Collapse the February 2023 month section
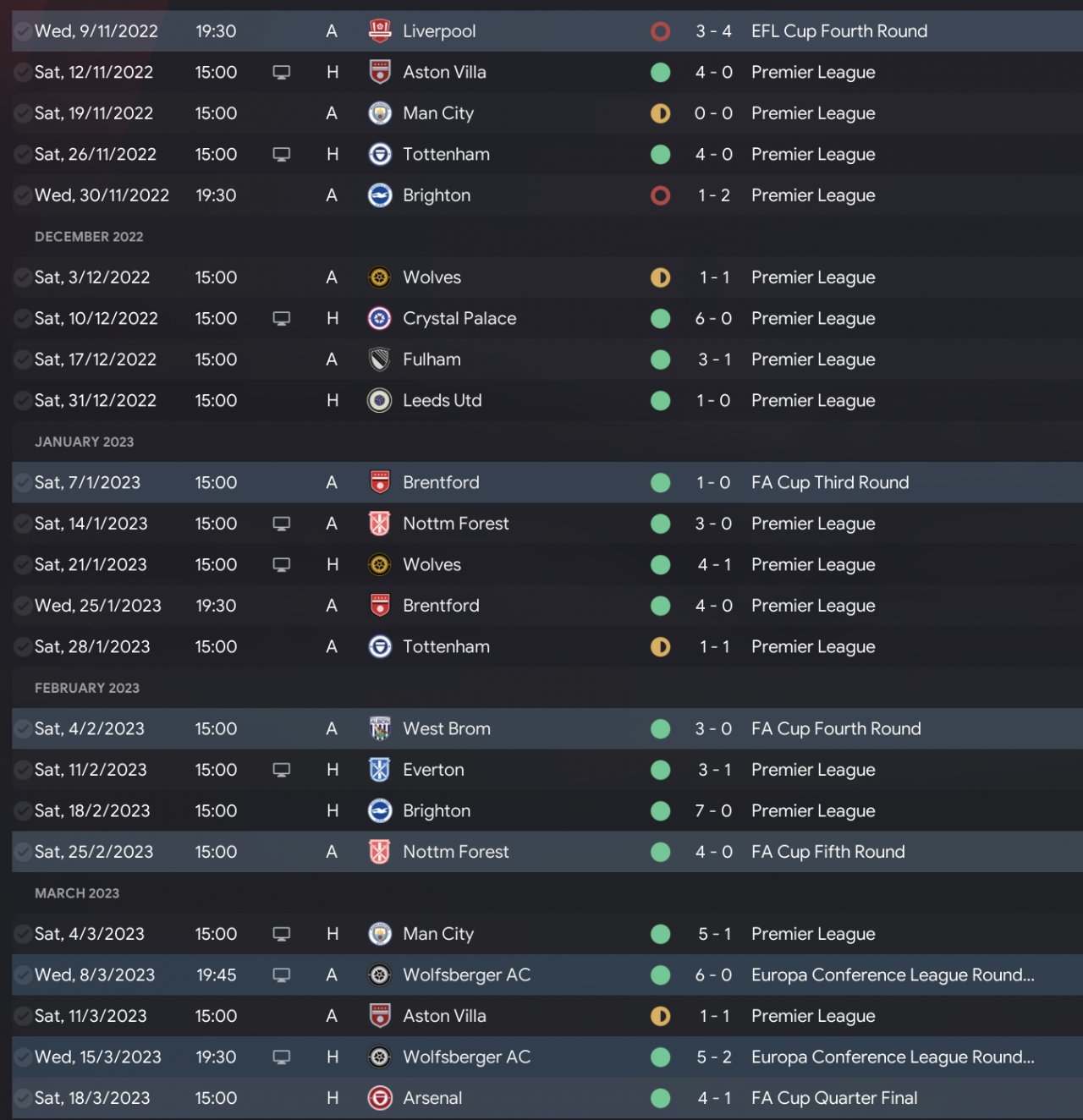Viewport: 1083px width, 1120px height. (87, 689)
